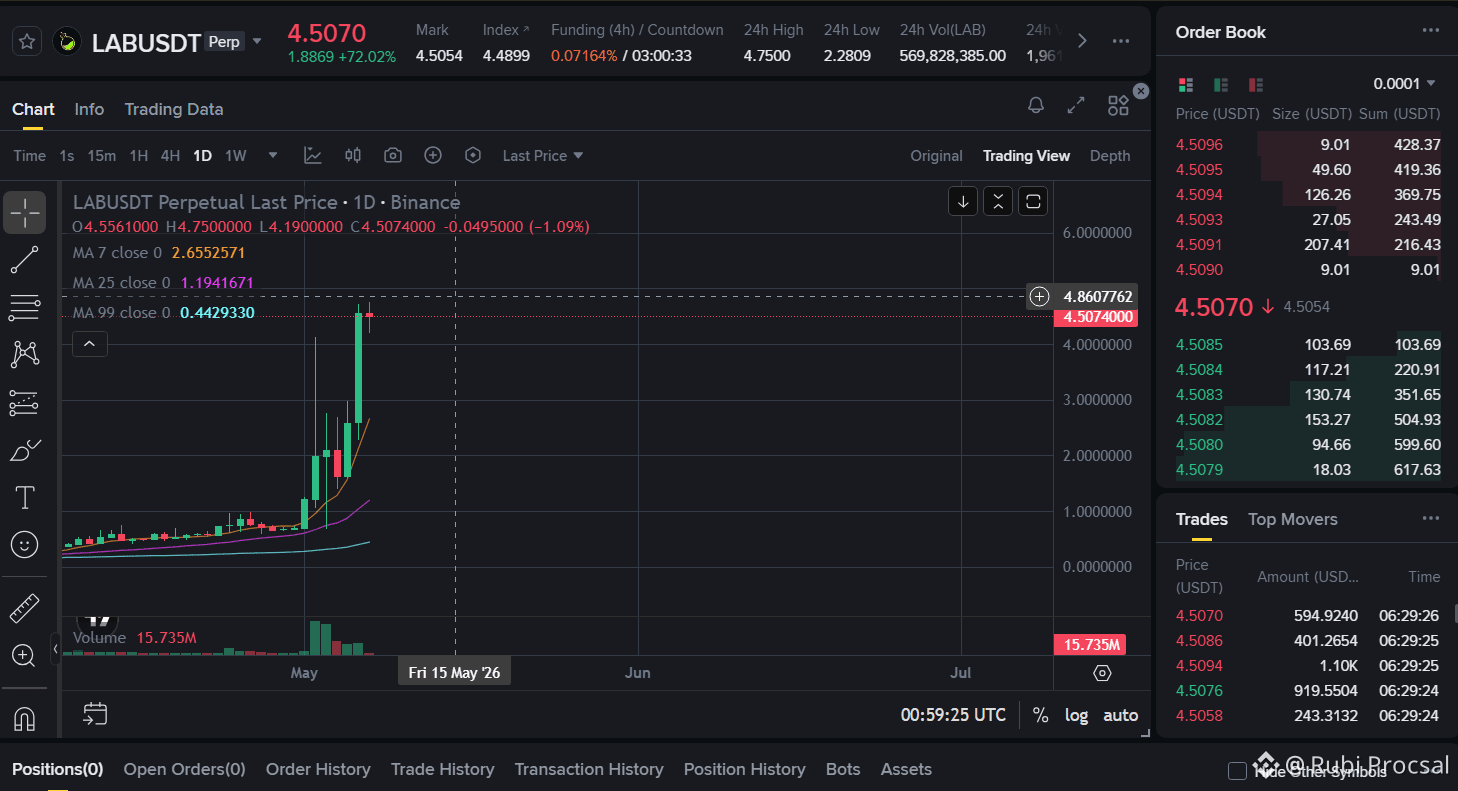The image size is (1458, 791).
Task: Open the Order History tab
Action: point(318,769)
